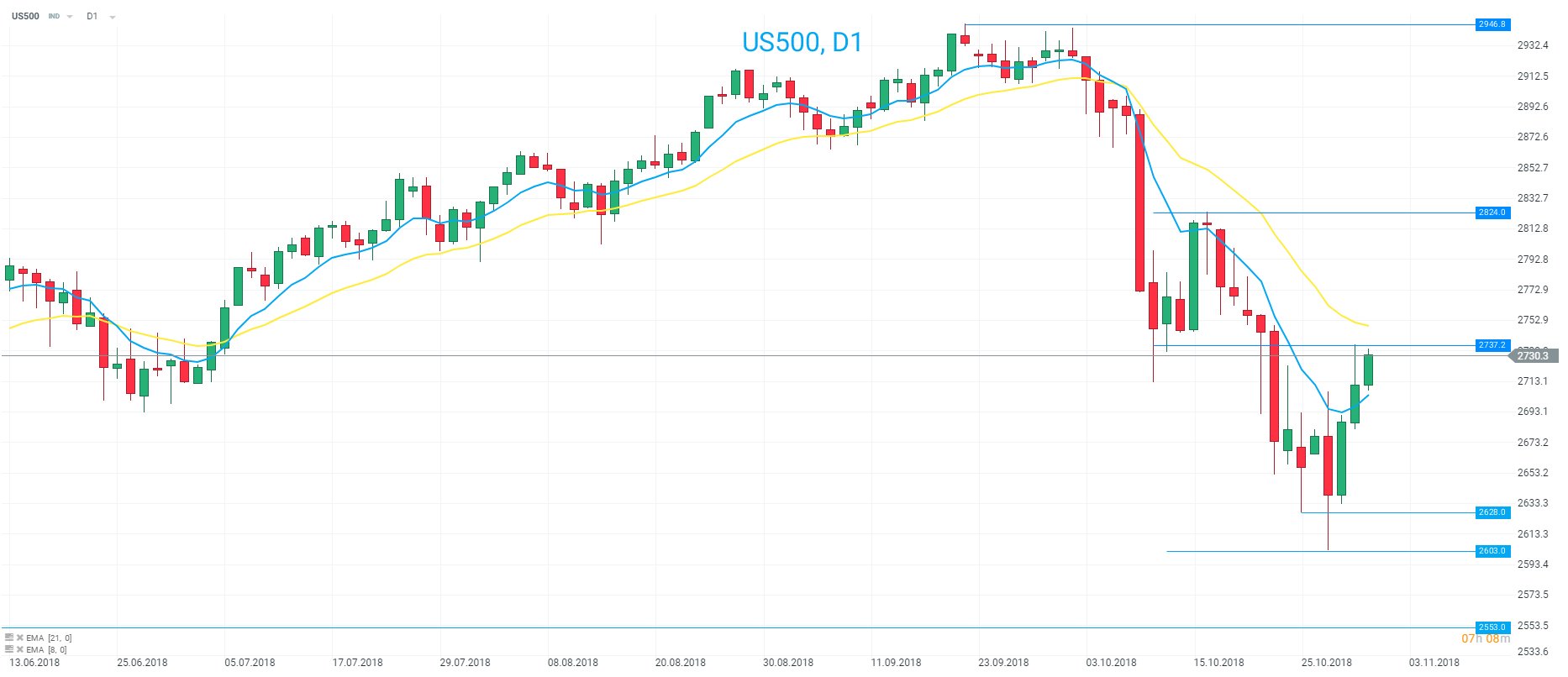Select the 2553.0 price level label
Image resolution: width=1568 pixels, height=677 pixels.
1492,627
